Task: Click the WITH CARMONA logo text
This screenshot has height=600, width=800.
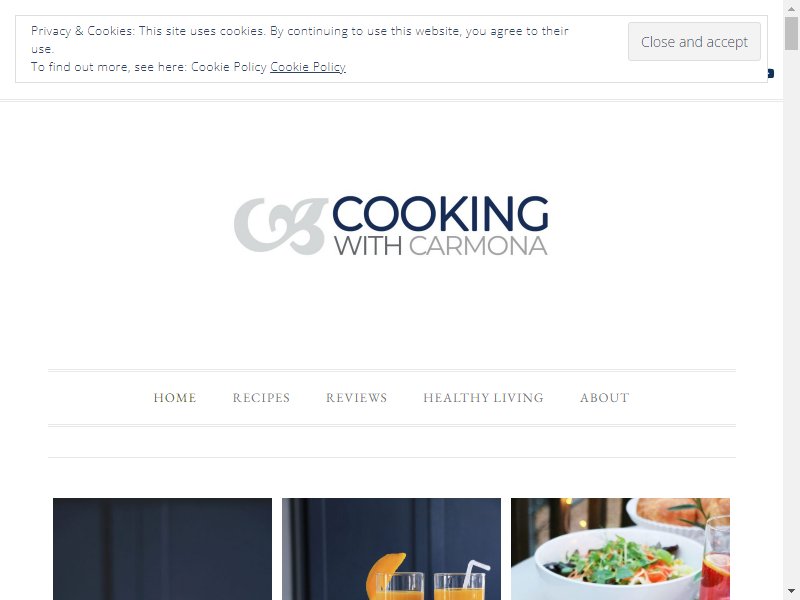Action: [x=441, y=246]
